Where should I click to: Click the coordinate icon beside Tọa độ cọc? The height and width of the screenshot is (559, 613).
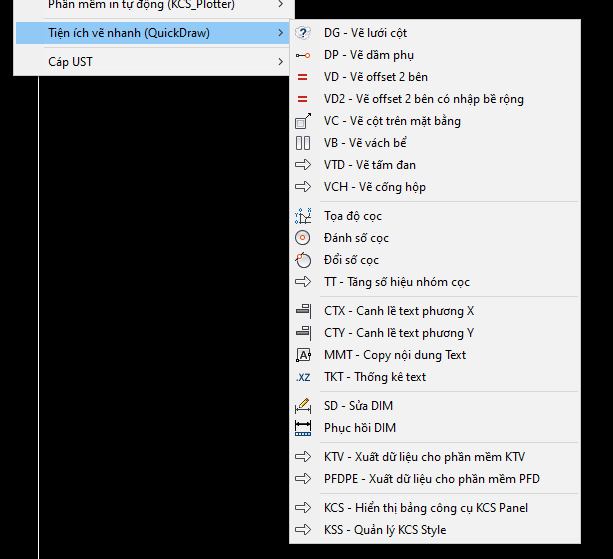pos(303,216)
